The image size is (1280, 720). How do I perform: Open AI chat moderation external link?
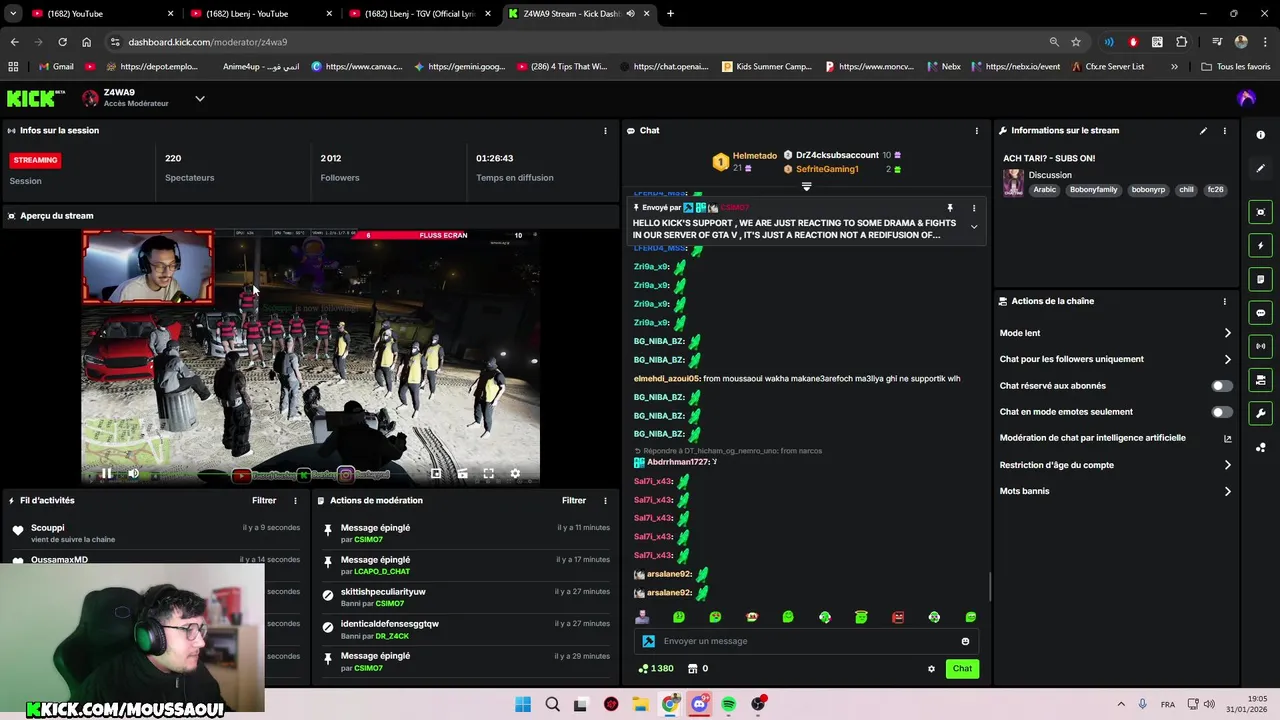[x=1227, y=438]
